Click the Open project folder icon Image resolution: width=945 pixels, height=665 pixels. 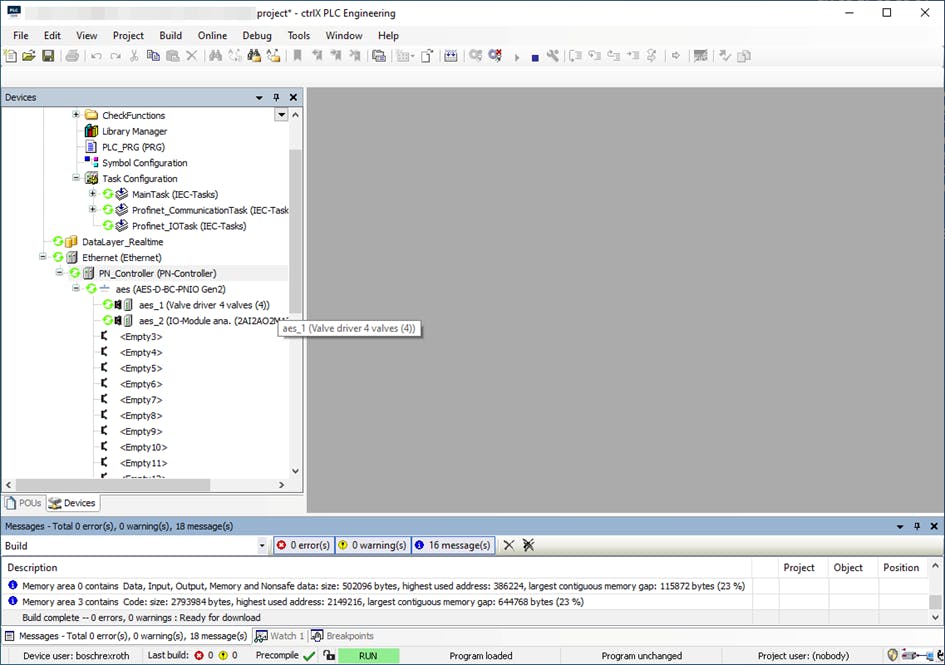pos(29,56)
